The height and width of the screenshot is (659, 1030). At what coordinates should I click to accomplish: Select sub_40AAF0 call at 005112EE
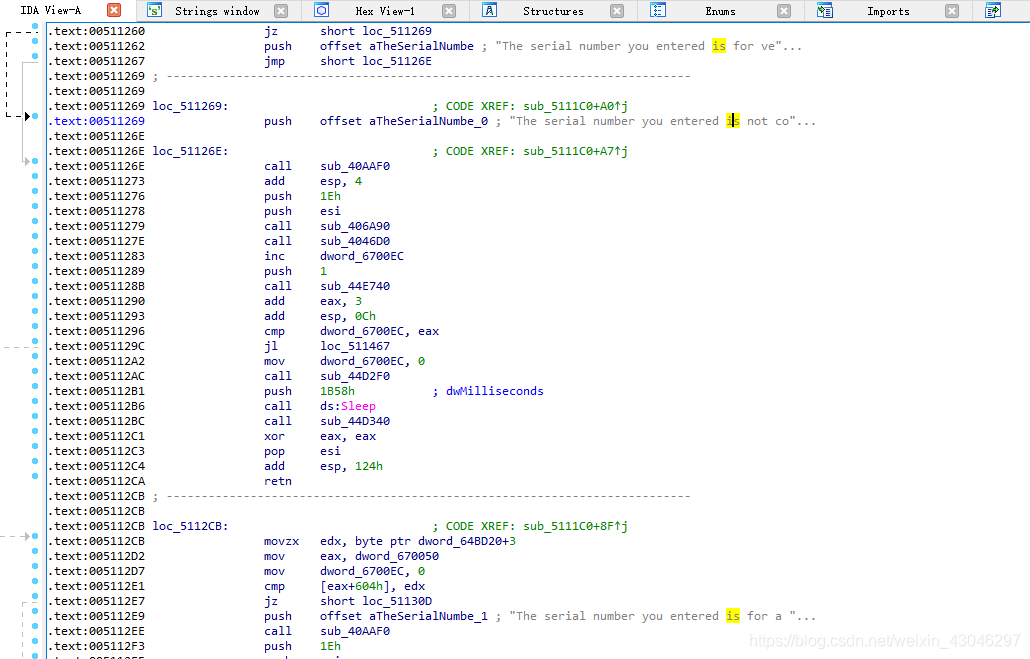(355, 631)
